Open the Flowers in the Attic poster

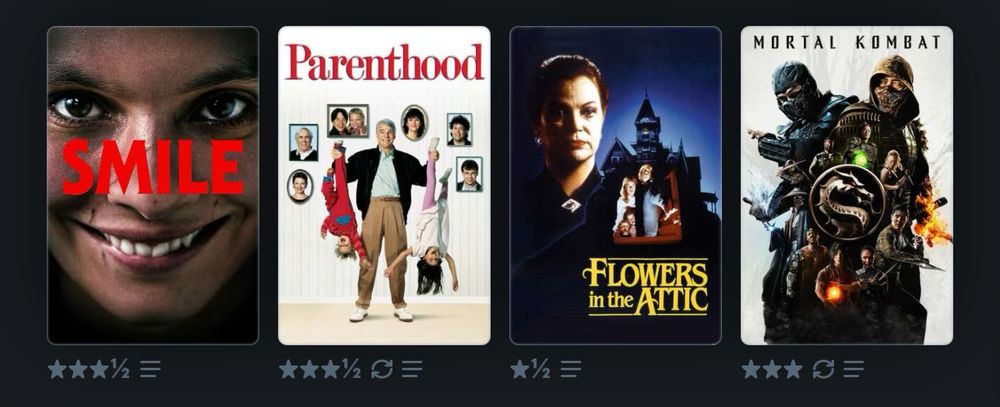coord(615,186)
